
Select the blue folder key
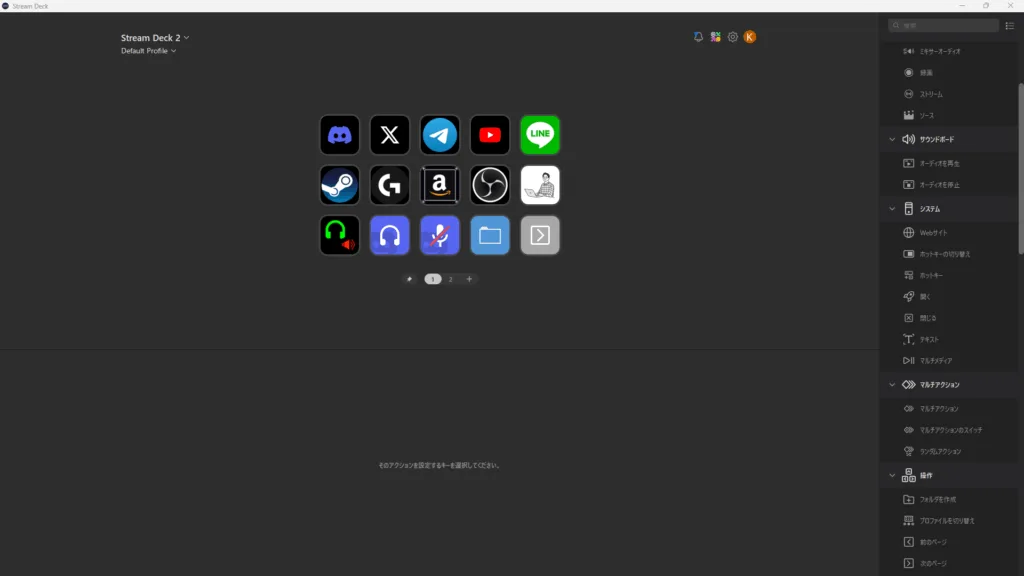tap(490, 235)
